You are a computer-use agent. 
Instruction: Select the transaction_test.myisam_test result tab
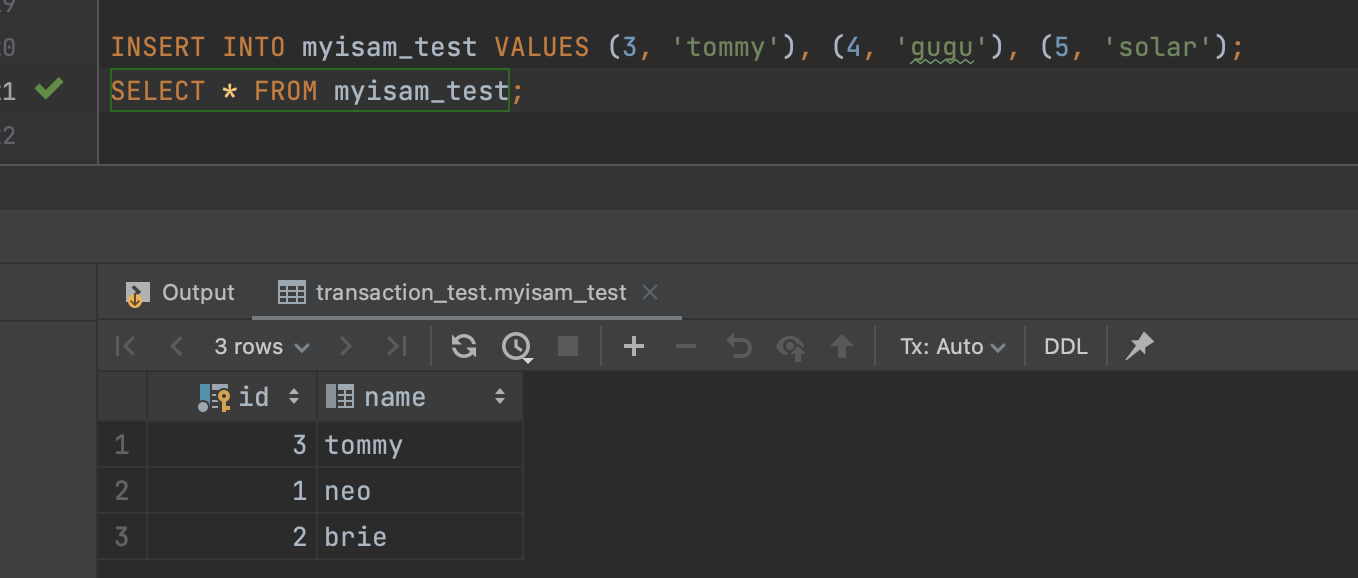[470, 293]
